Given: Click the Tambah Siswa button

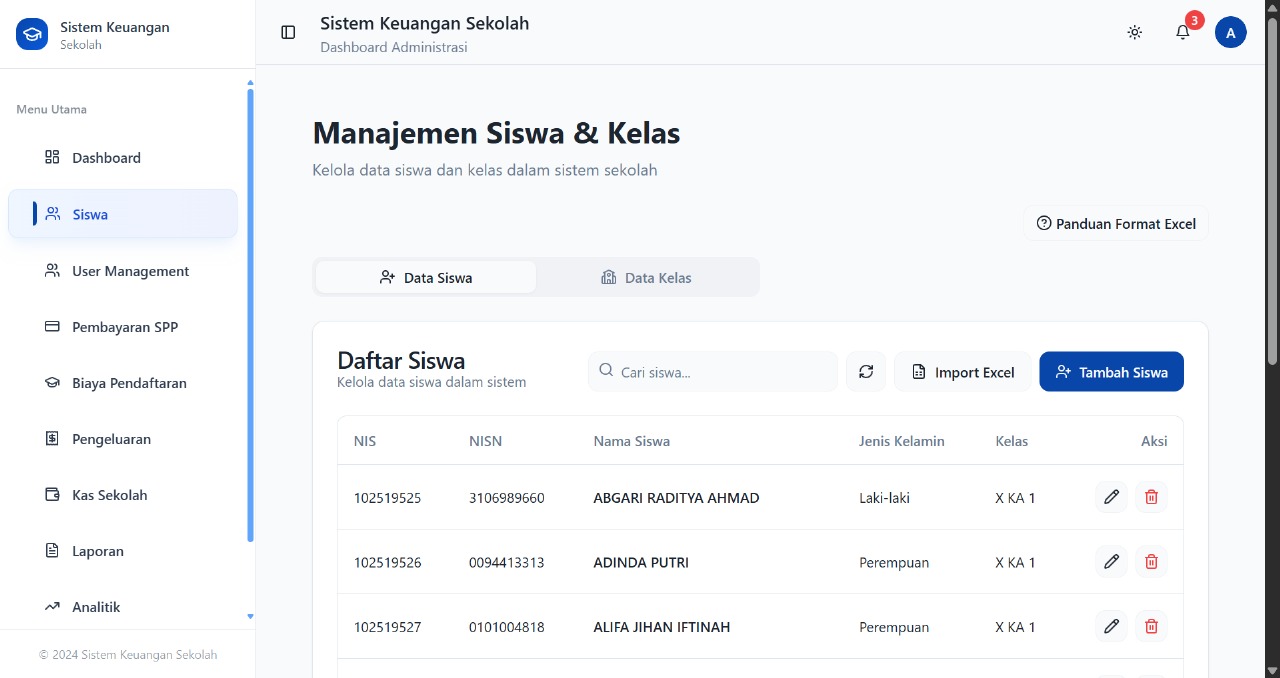Looking at the screenshot, I should point(1112,372).
